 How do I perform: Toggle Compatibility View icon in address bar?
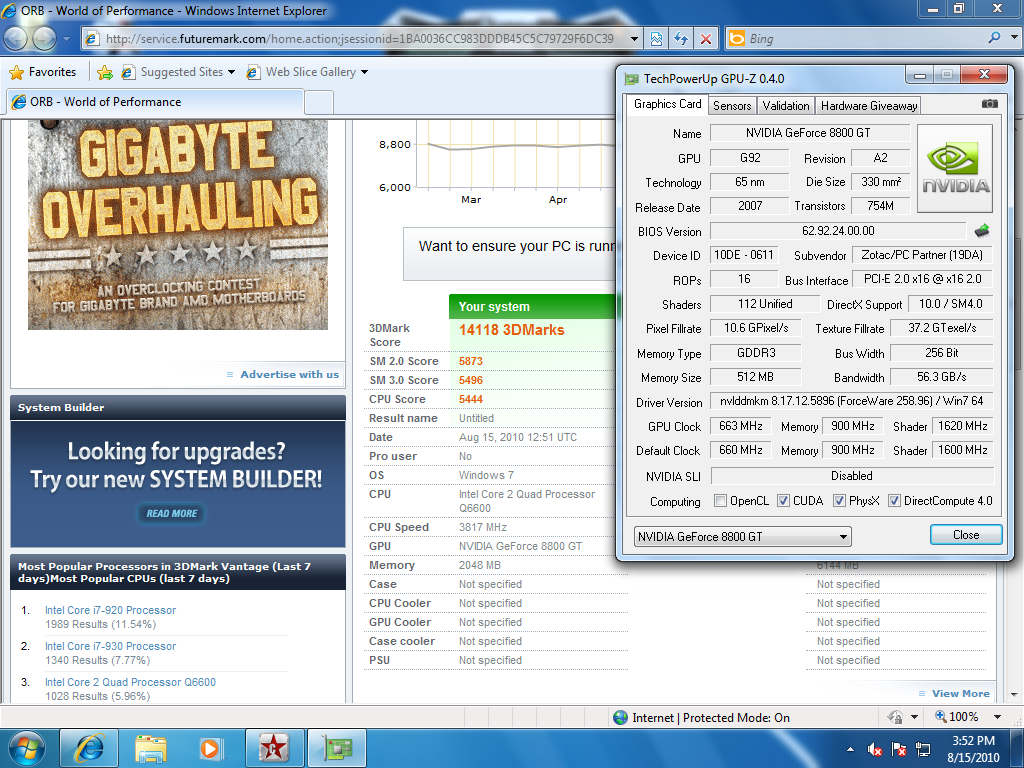coord(656,39)
